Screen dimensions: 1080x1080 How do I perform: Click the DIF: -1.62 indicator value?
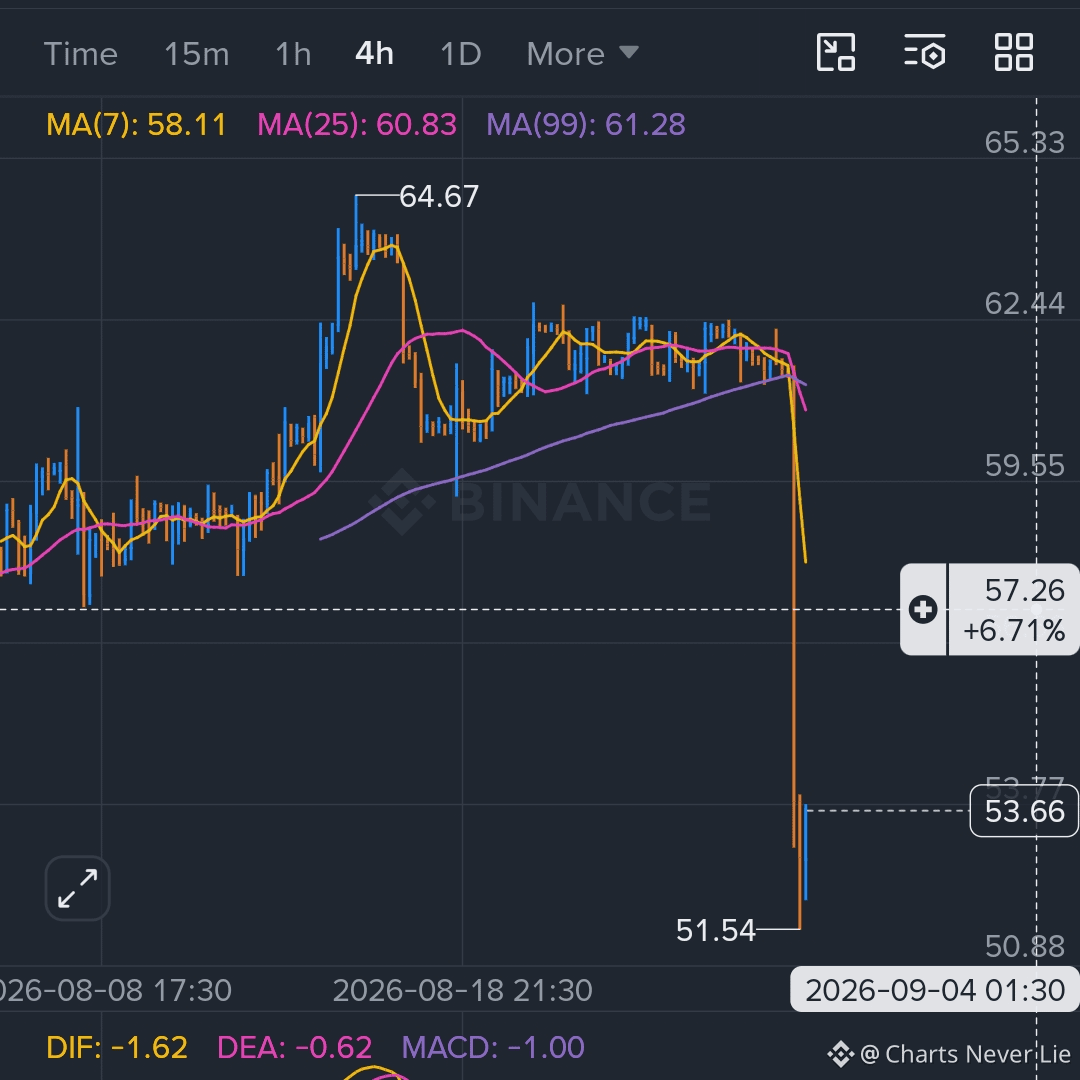point(117,1048)
